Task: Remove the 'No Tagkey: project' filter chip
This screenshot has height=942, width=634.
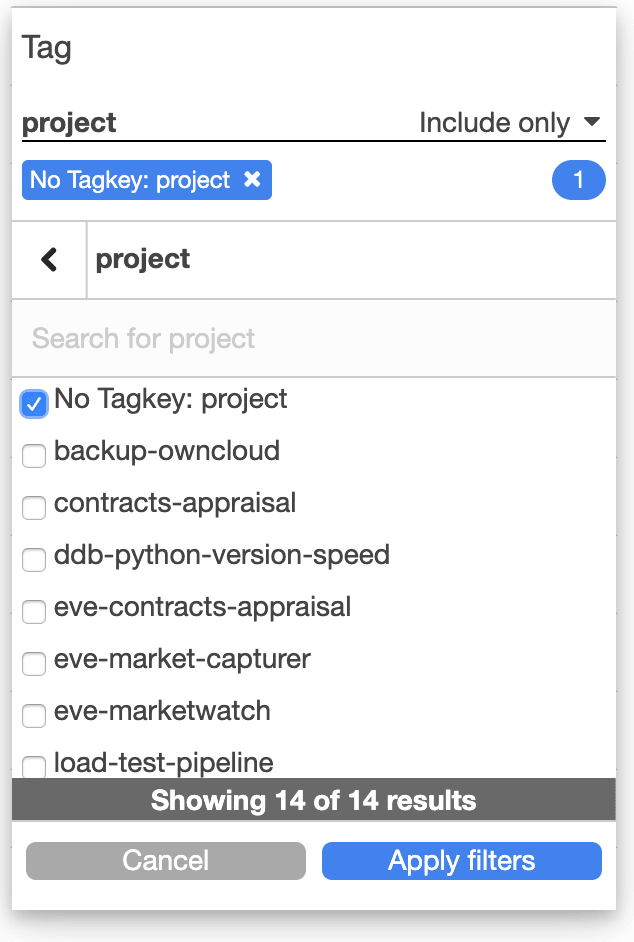Action: coord(252,179)
